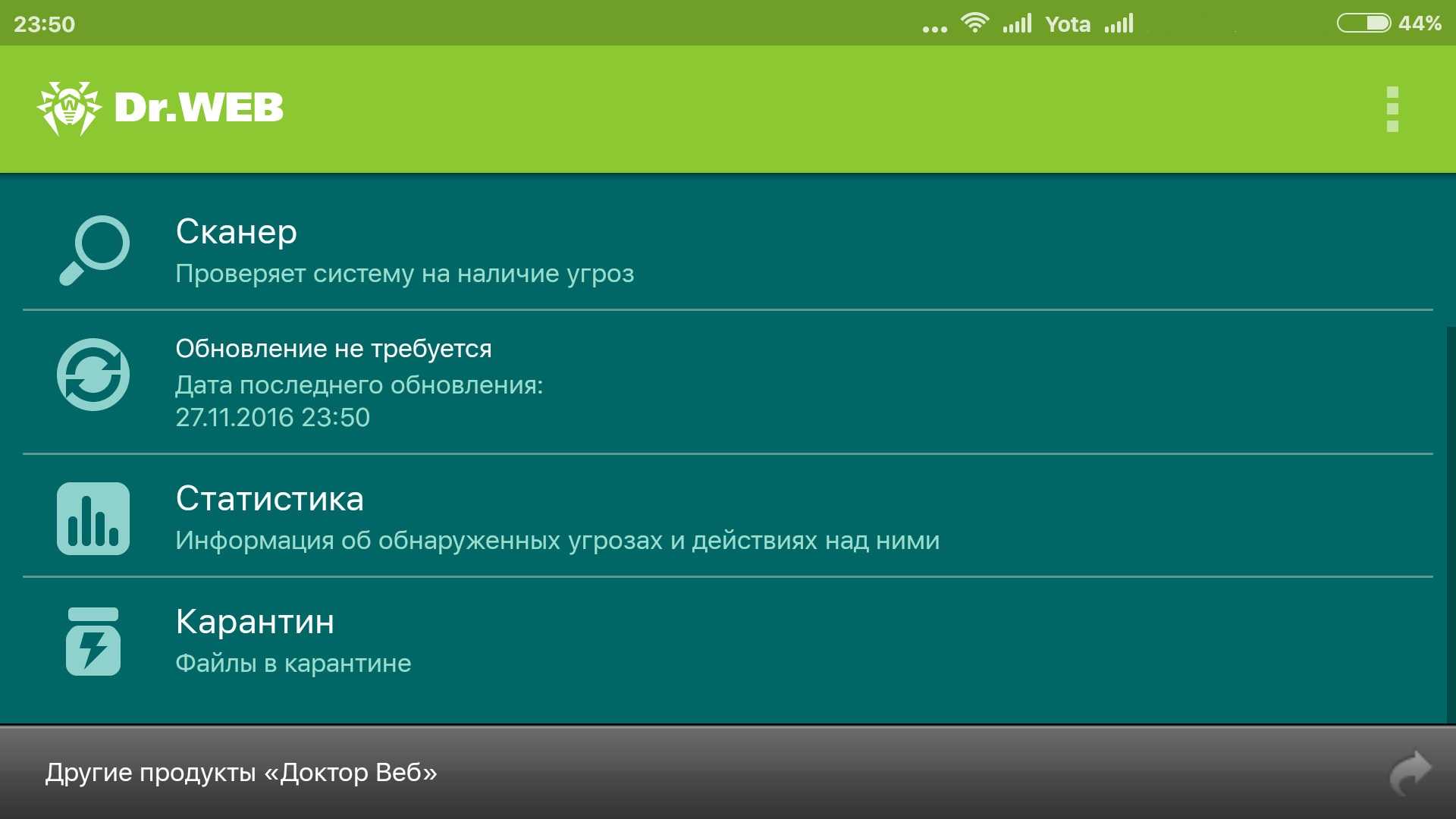Open the three-dot overflow menu

pyautogui.click(x=1392, y=108)
